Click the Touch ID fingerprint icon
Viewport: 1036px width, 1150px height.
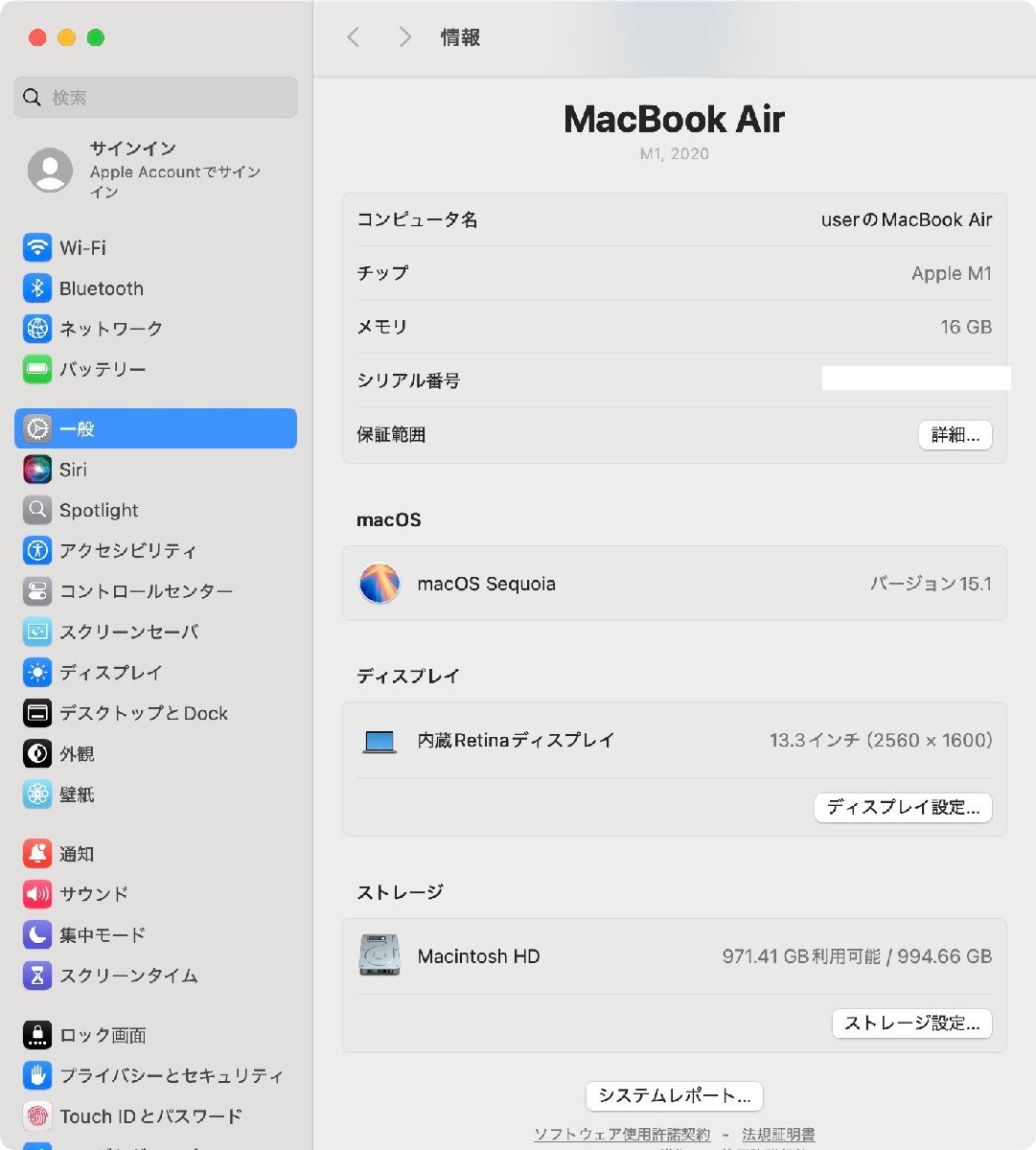point(37,1115)
